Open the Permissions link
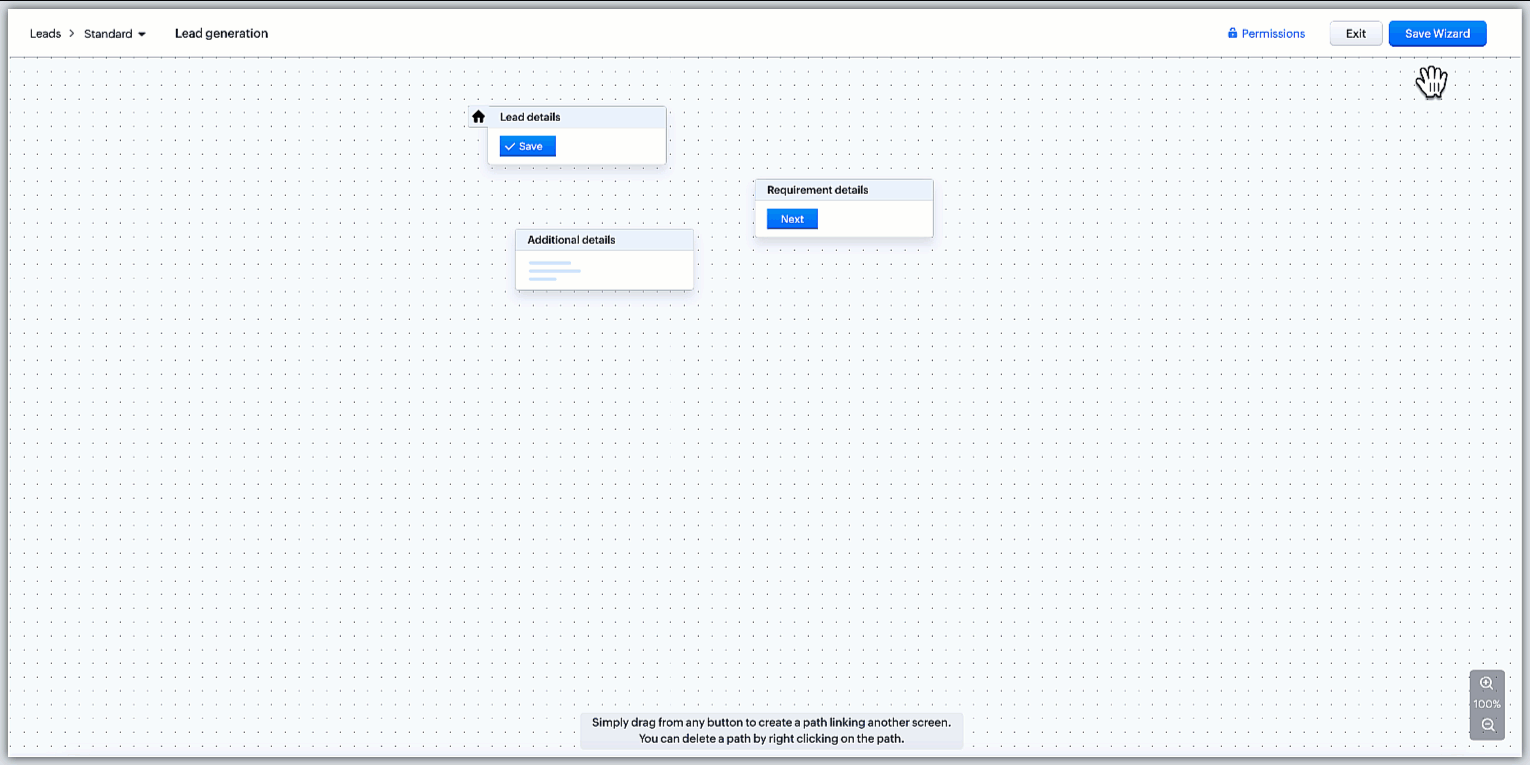1530x765 pixels. tap(1272, 34)
